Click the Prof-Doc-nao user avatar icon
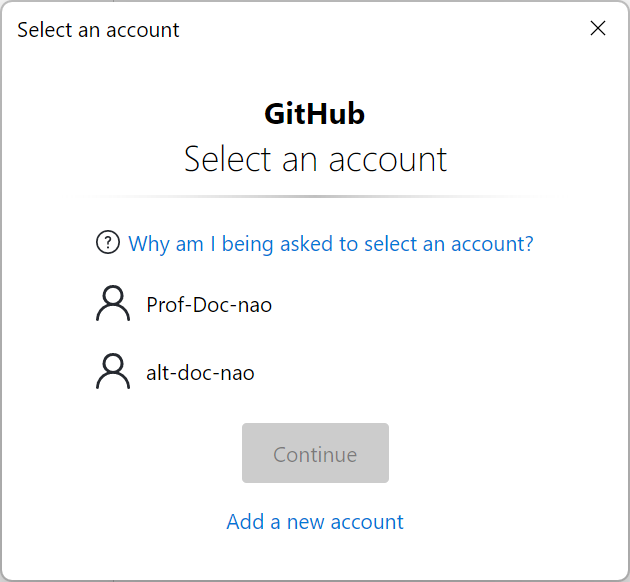Image resolution: width=630 pixels, height=582 pixels. pyautogui.click(x=113, y=304)
